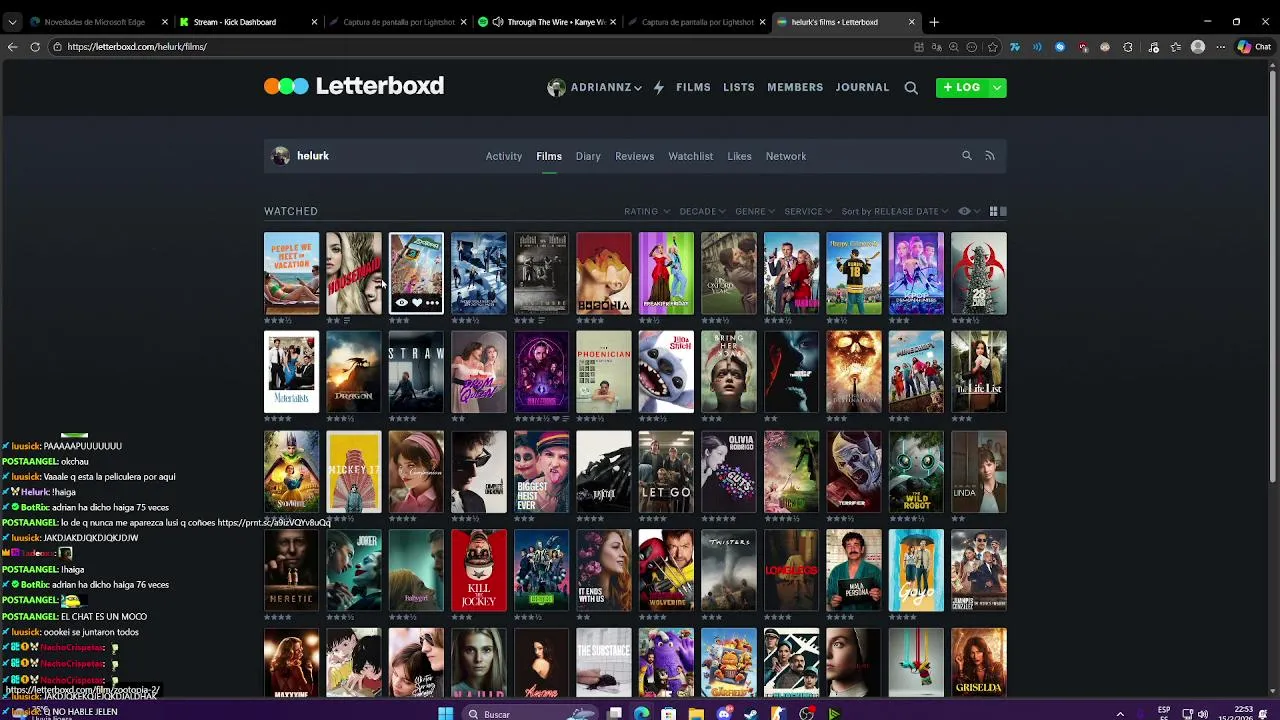Toggle watched eye icon on Zootopia poster

pyautogui.click(x=401, y=303)
